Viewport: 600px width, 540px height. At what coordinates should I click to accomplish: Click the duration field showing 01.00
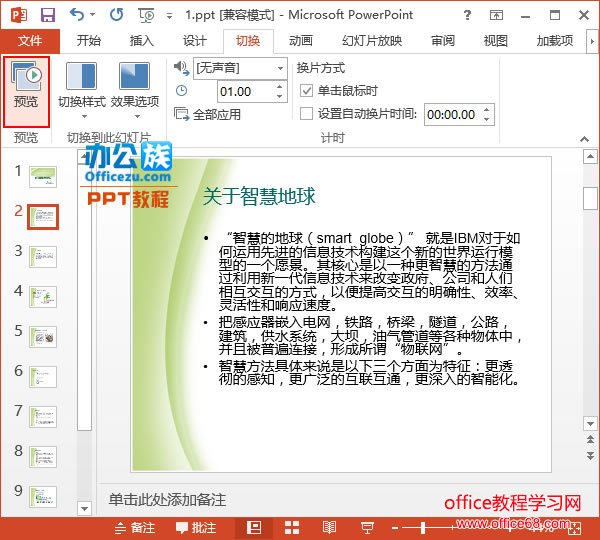click(246, 91)
